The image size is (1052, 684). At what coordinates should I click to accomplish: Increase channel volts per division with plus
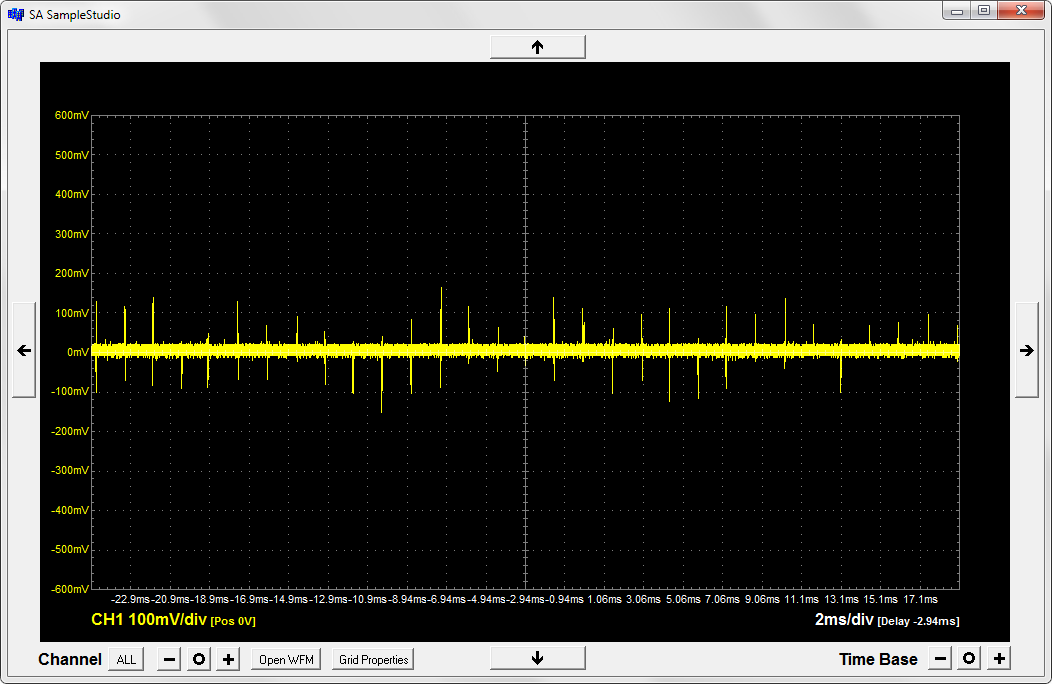(x=228, y=659)
